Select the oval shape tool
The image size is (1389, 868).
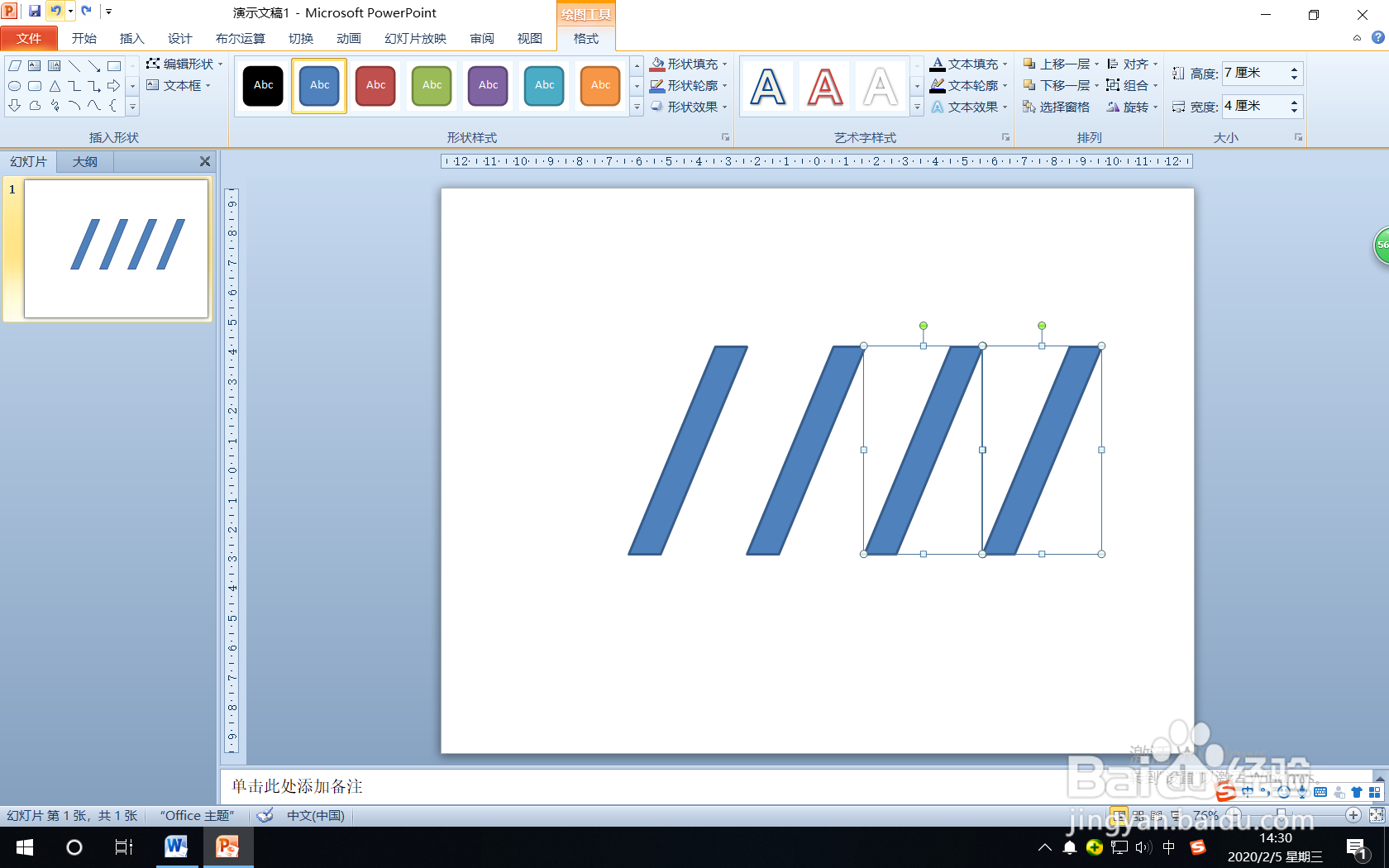click(15, 86)
